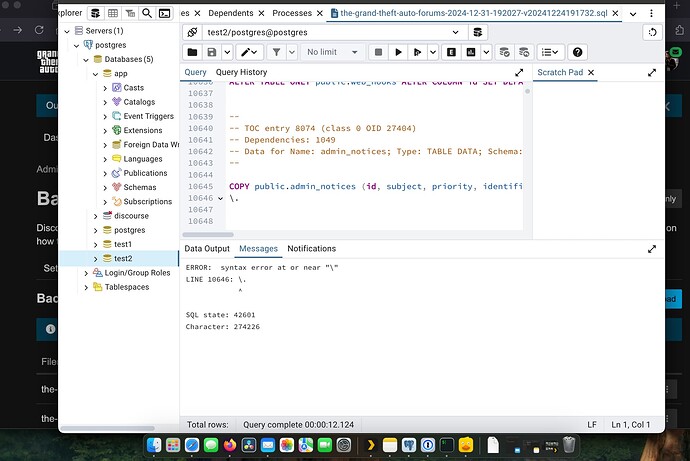This screenshot has width=690, height=461.
Task: Open the filter options dropdown arrow
Action: tap(292, 52)
